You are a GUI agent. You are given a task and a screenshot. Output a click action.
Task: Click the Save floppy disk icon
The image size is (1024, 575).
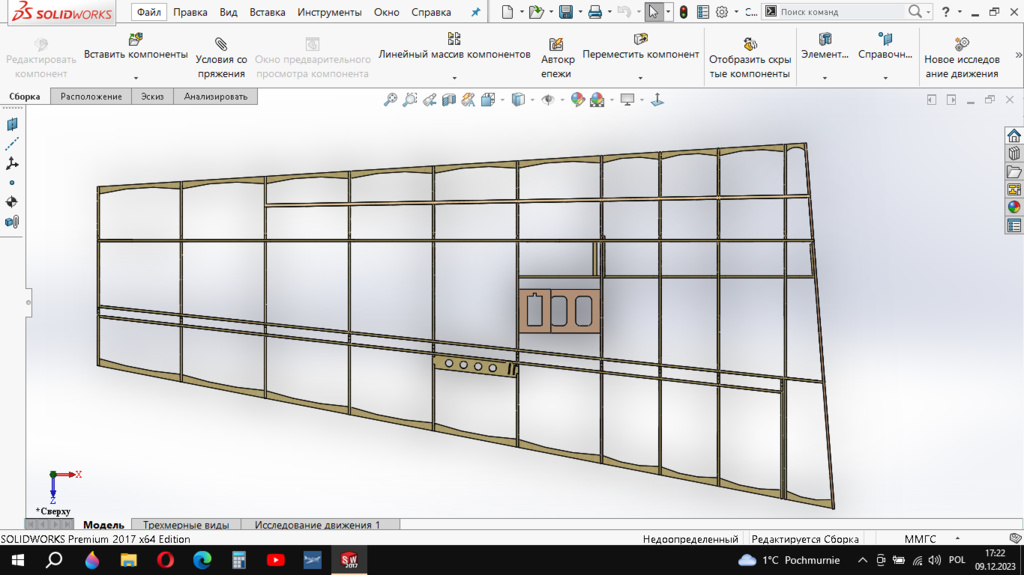pyautogui.click(x=566, y=12)
